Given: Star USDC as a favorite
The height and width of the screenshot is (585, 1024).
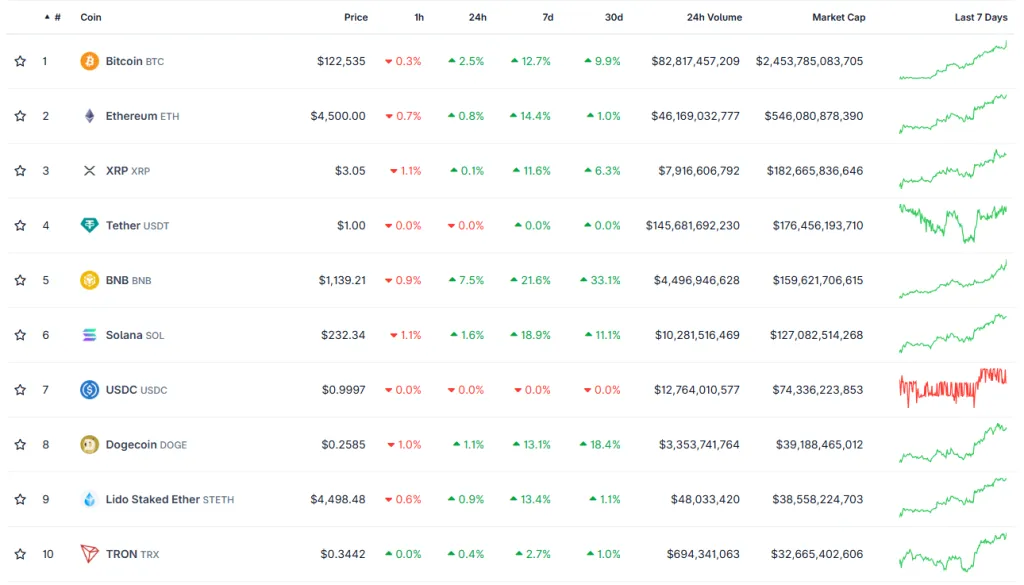Looking at the screenshot, I should (20, 390).
